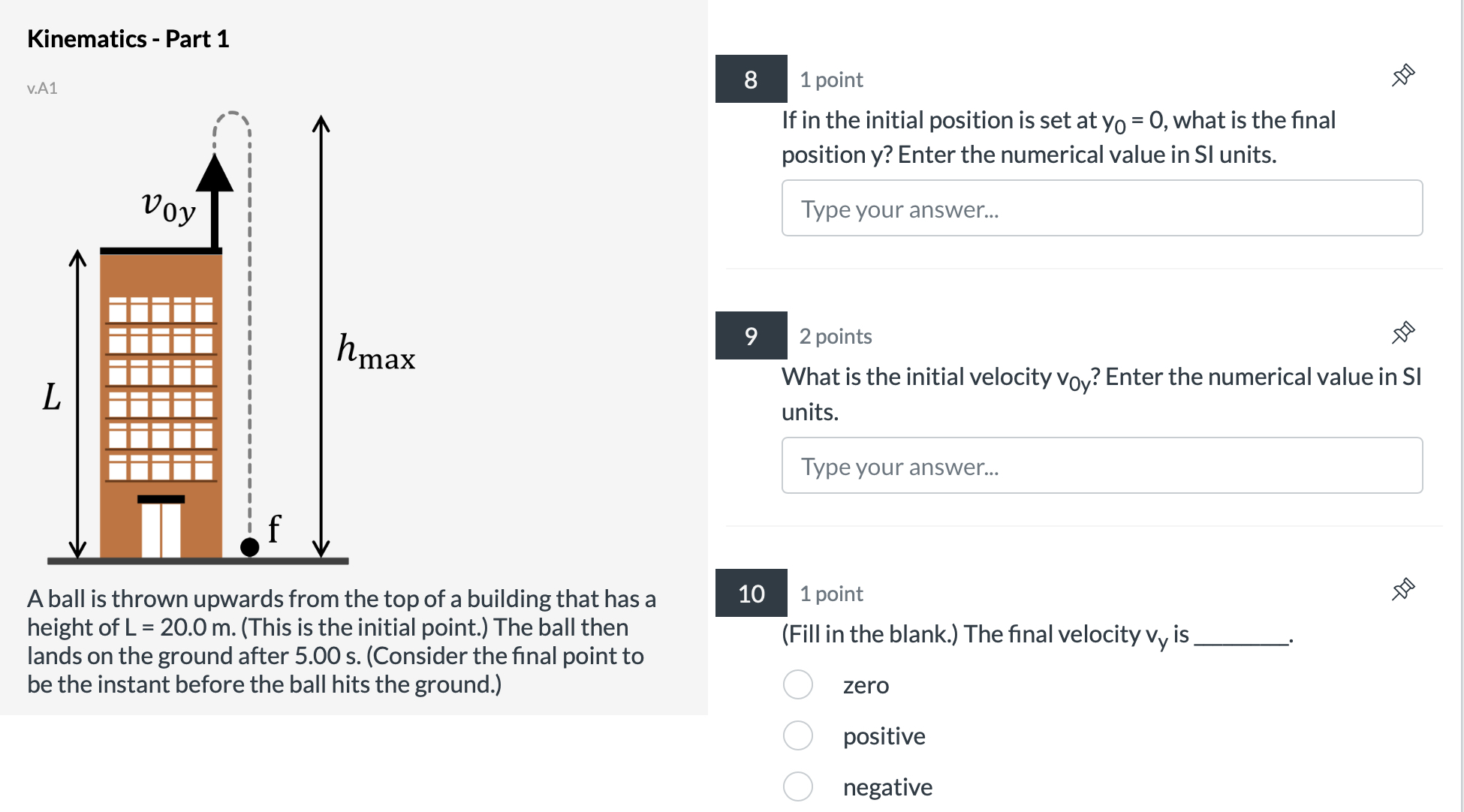This screenshot has height=812, width=1464.
Task: Pin question 10 with pushpin icon
Action: [x=1402, y=590]
